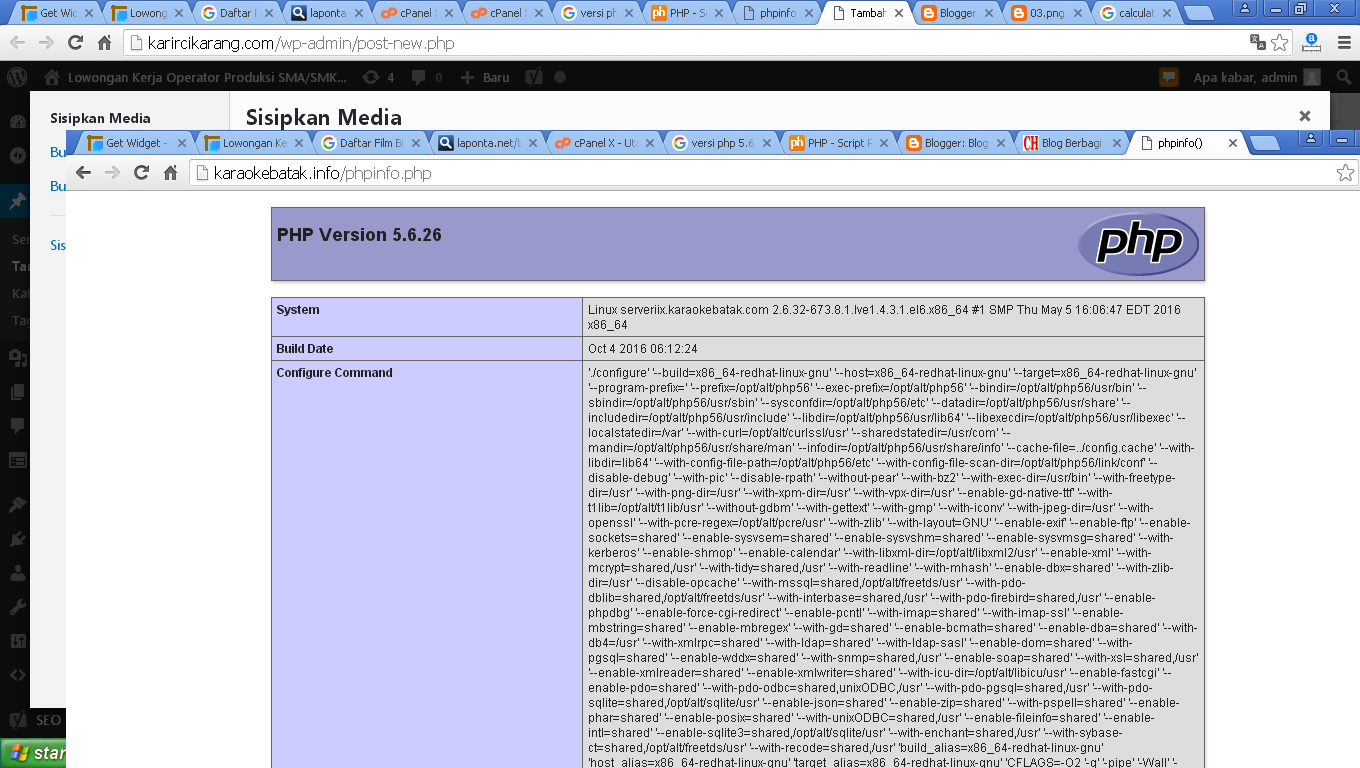Click build date value Oct 4 2016 06:12:24
This screenshot has height=768, width=1360.
[x=643, y=349]
